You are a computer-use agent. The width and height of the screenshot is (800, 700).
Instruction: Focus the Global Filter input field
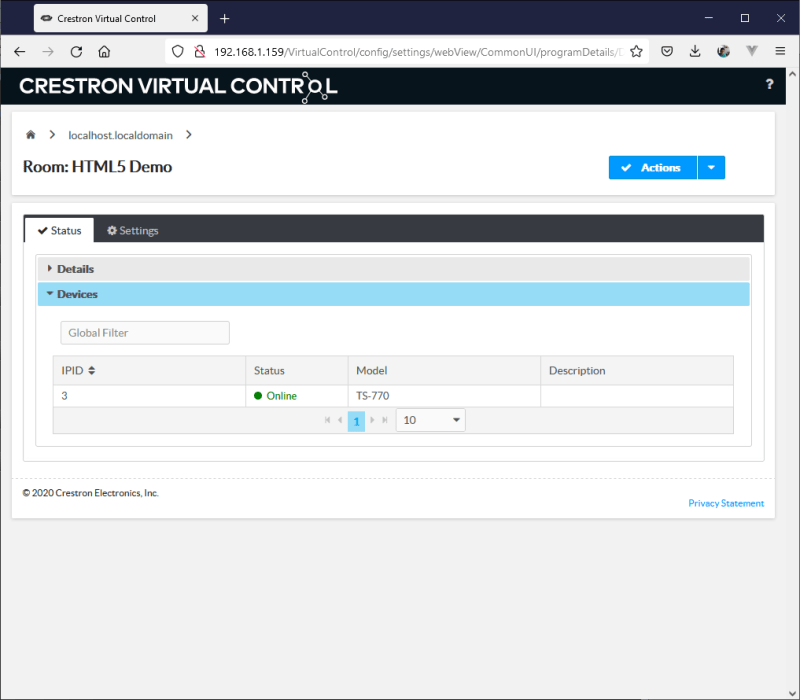pyautogui.click(x=145, y=333)
